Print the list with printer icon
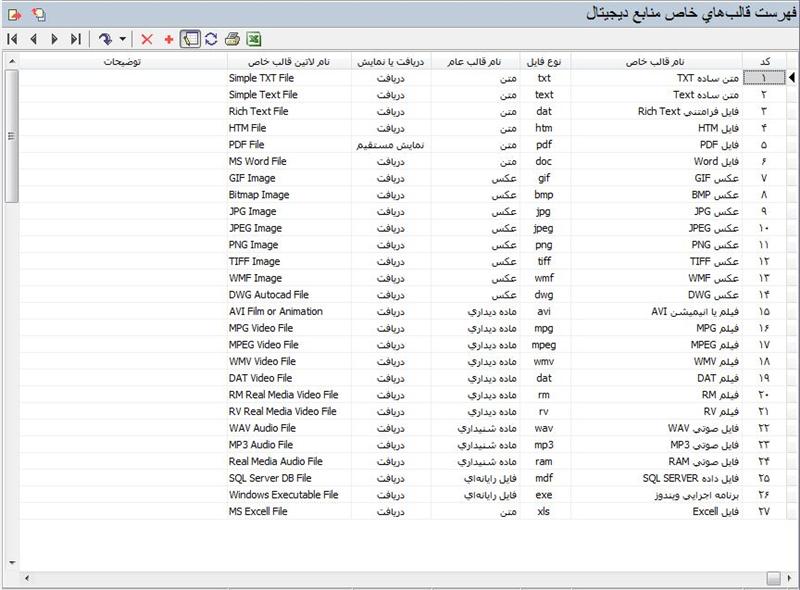This screenshot has width=800, height=590. click(x=233, y=39)
